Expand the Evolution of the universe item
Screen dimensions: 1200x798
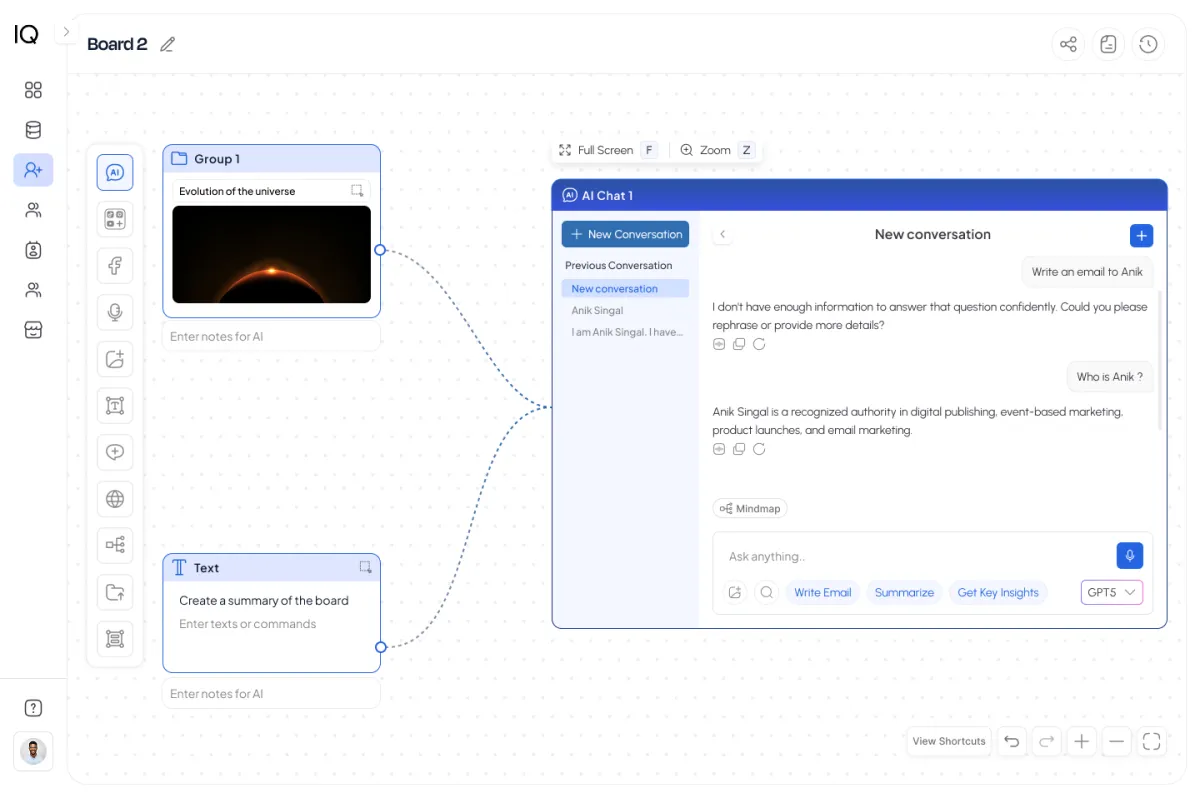[357, 191]
